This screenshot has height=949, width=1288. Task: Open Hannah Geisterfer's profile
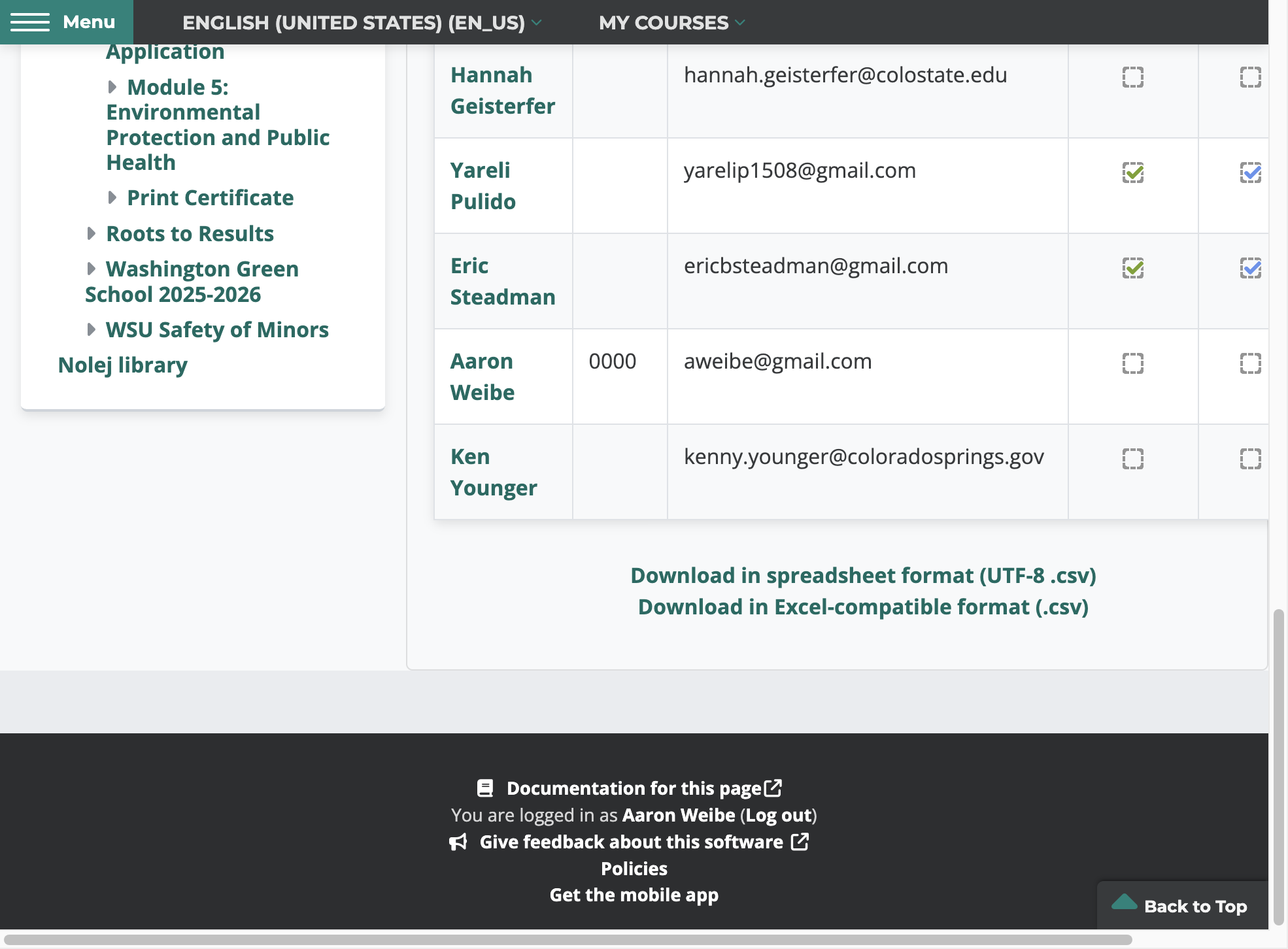(502, 90)
